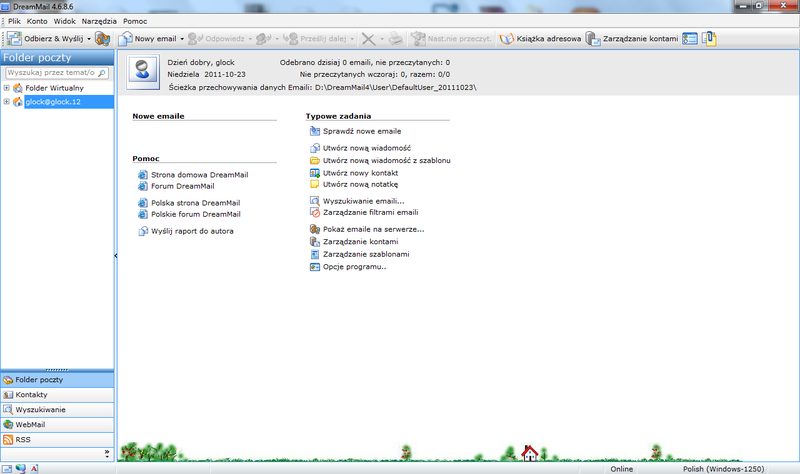Switch to Kontakty pane
Image resolution: width=800 pixels, height=474 pixels.
[x=57, y=394]
